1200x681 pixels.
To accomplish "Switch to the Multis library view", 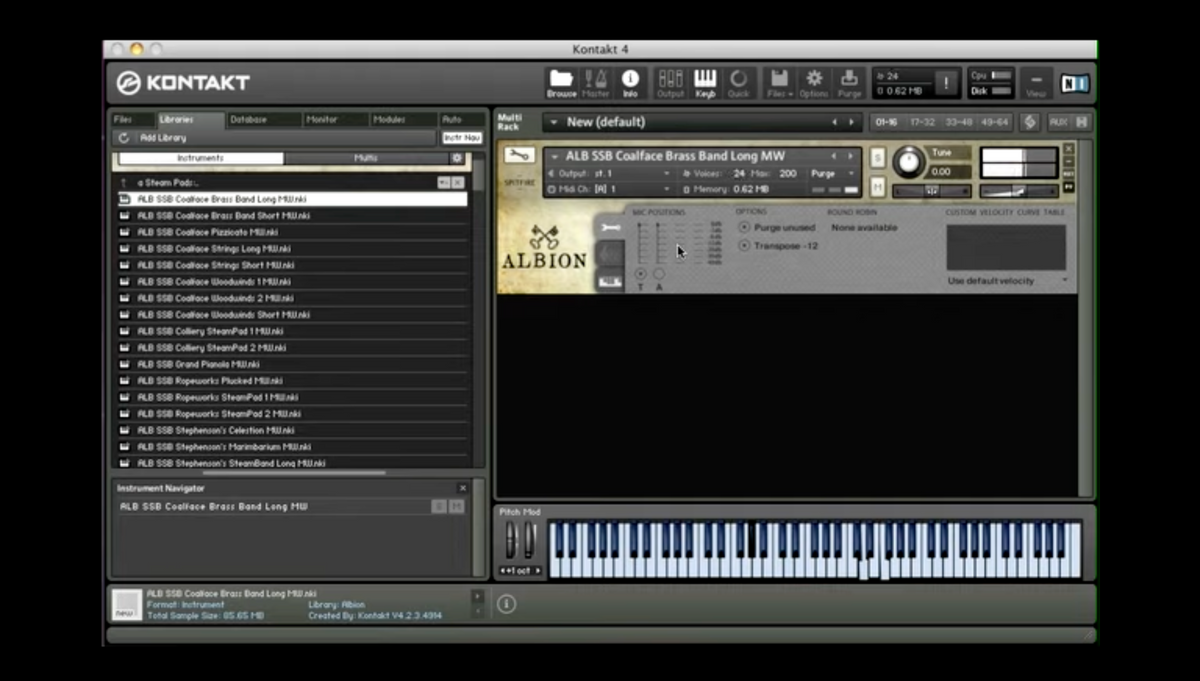I will pyautogui.click(x=366, y=158).
